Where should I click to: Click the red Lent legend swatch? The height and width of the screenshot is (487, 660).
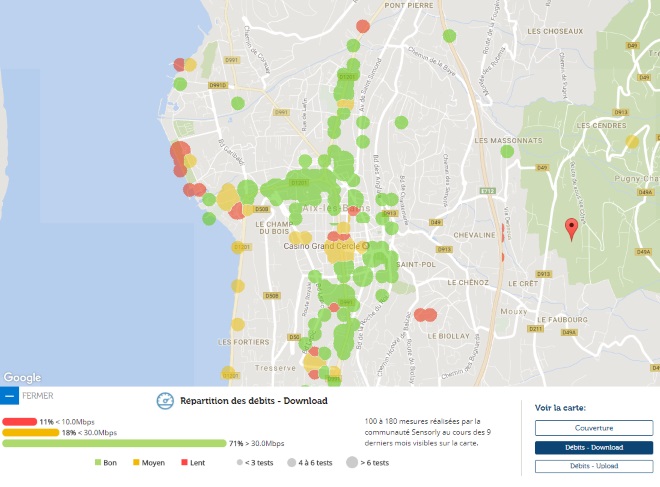click(184, 463)
